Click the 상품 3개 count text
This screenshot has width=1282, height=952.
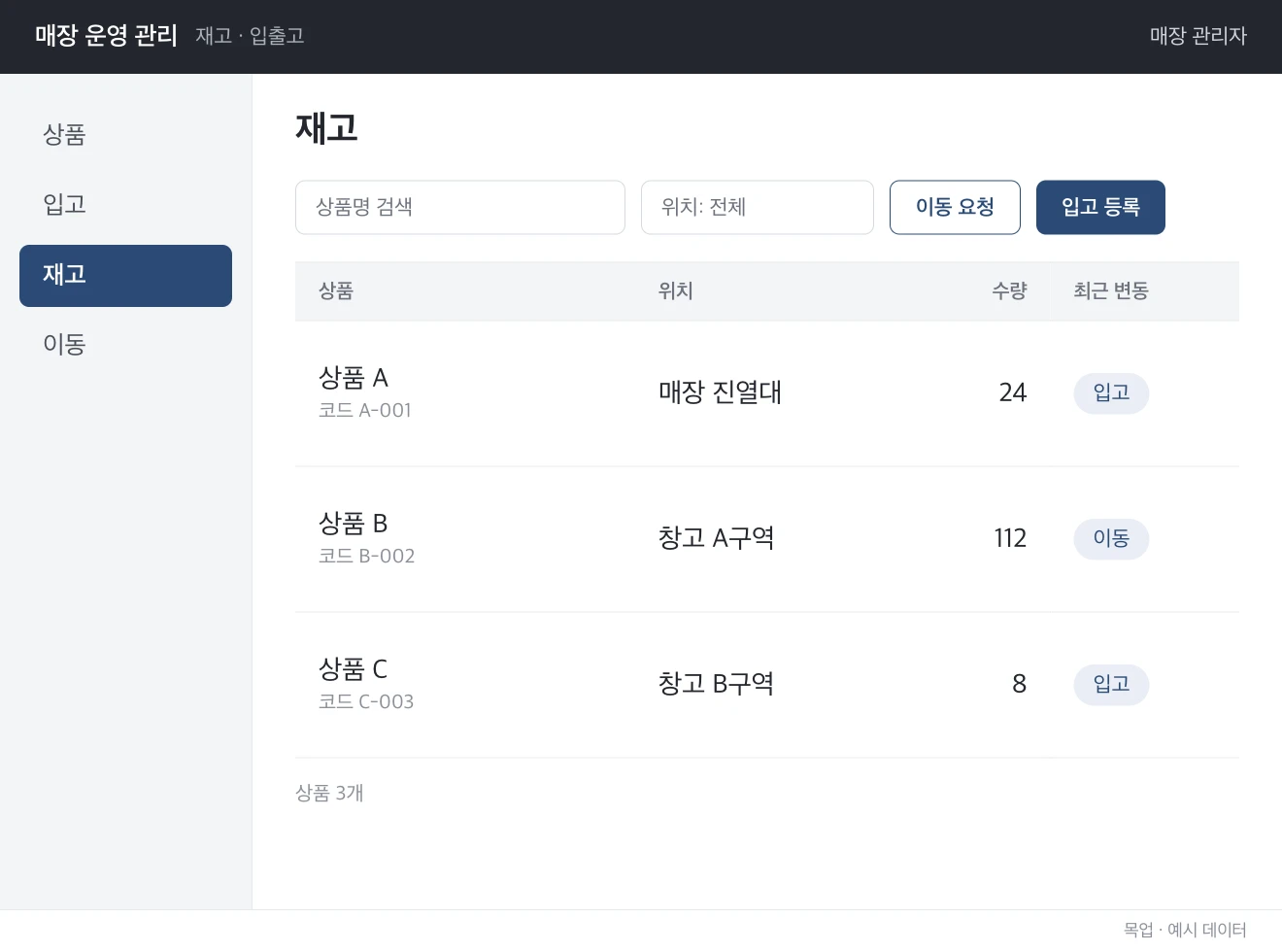click(x=329, y=794)
